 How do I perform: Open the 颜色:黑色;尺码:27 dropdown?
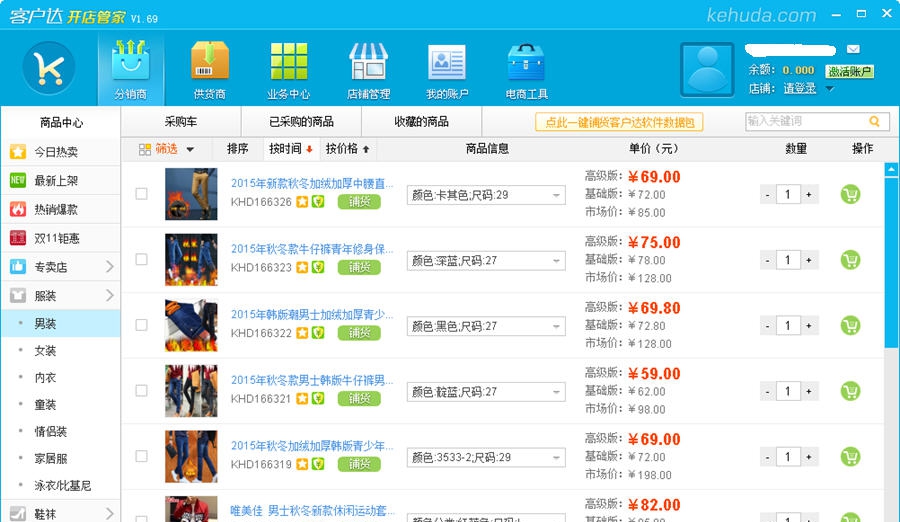tap(486, 326)
